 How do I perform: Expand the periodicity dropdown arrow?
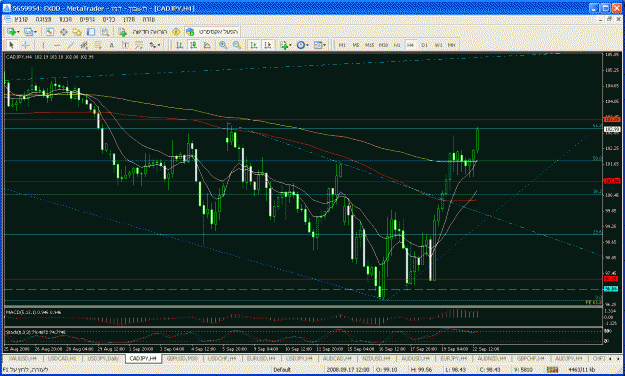tap(307, 45)
